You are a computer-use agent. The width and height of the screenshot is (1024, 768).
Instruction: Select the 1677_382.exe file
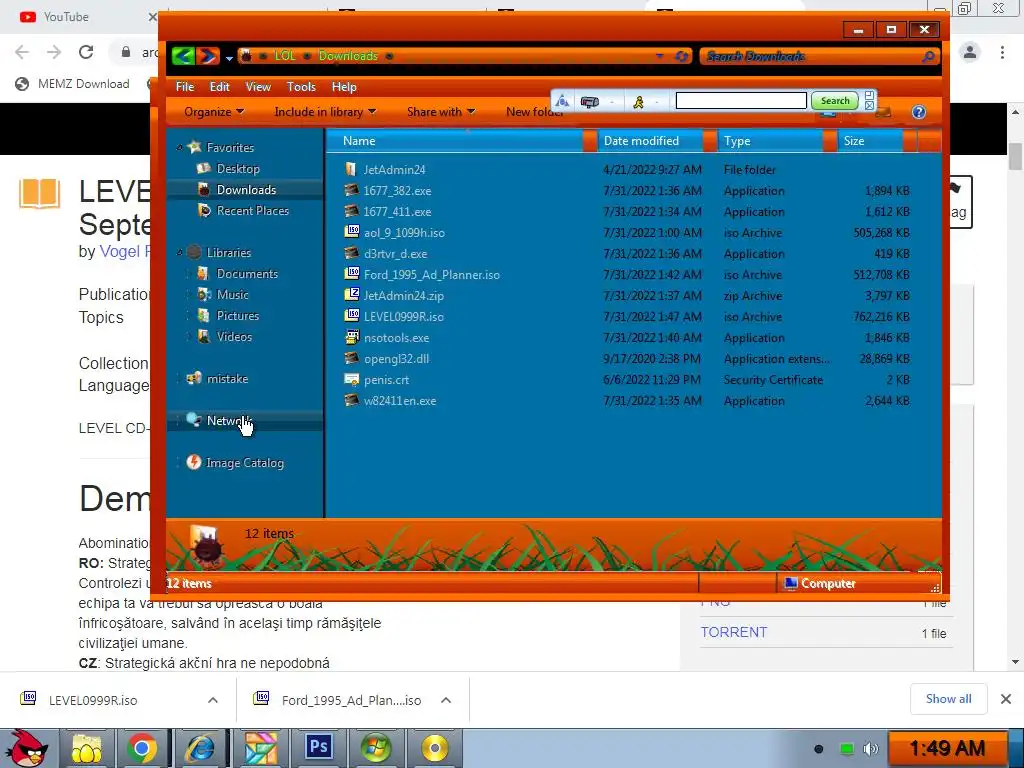(x=397, y=191)
